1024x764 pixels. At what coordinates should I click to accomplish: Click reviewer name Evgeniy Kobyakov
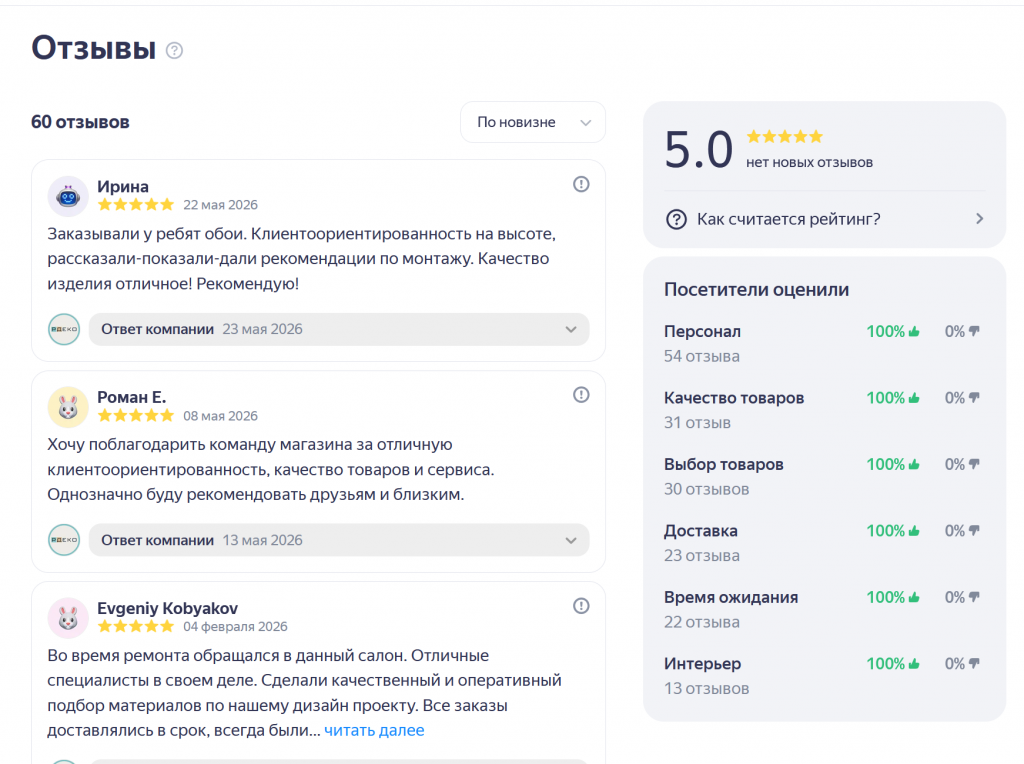pos(167,609)
